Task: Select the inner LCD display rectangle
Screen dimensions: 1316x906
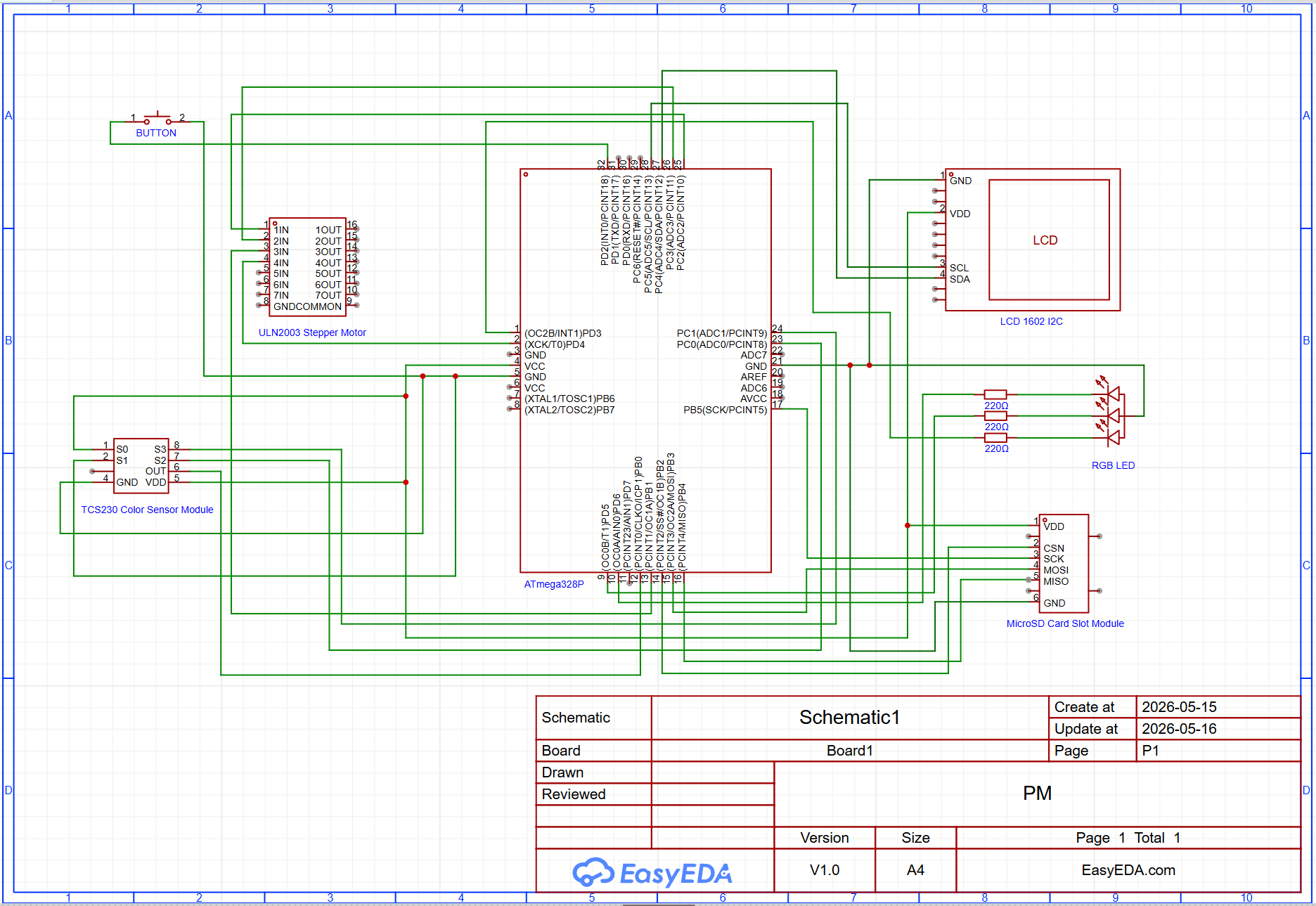Action: tap(1049, 240)
